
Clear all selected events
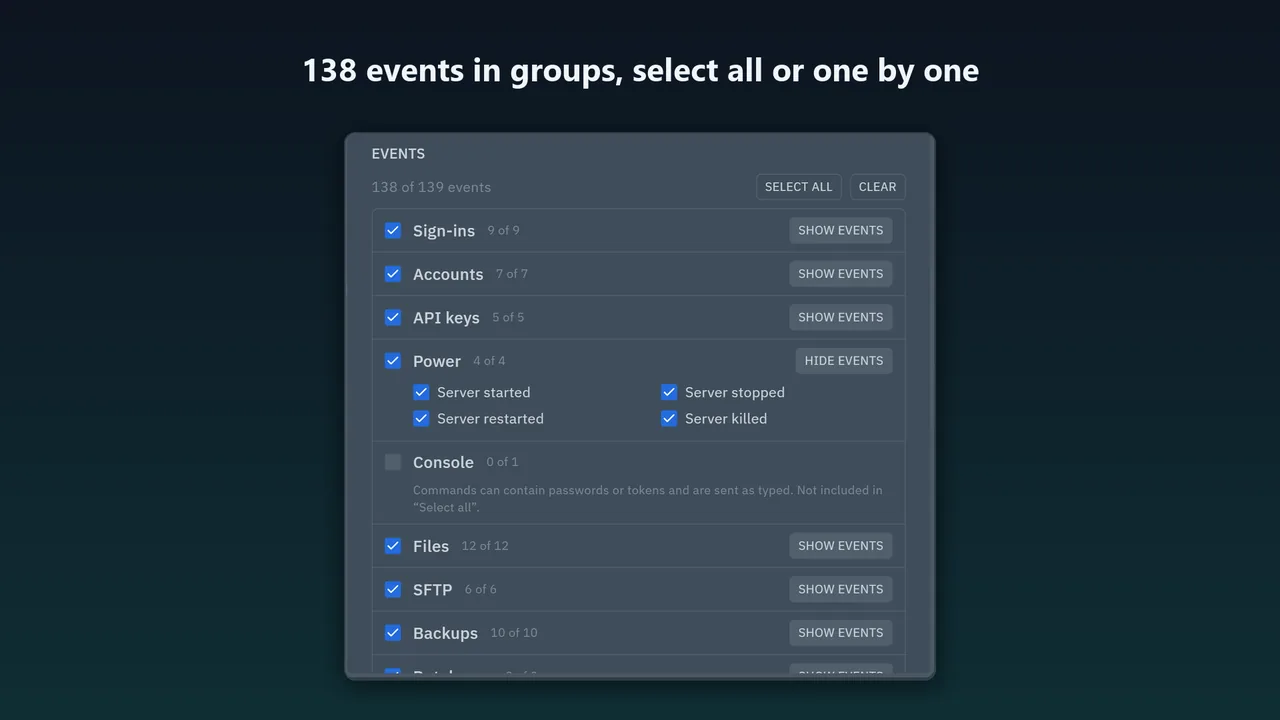pyautogui.click(x=877, y=187)
